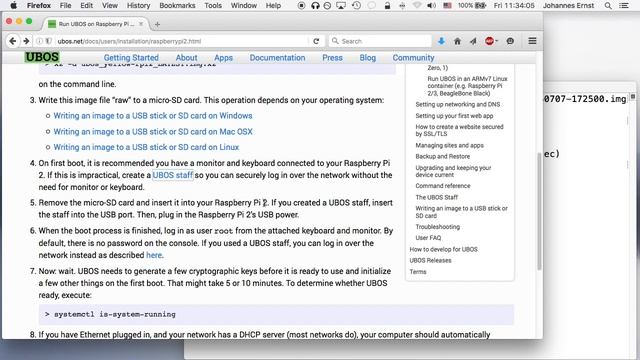The height and width of the screenshot is (360, 640).
Task: Click the chat bubble toolbar icon
Action: tap(510, 41)
